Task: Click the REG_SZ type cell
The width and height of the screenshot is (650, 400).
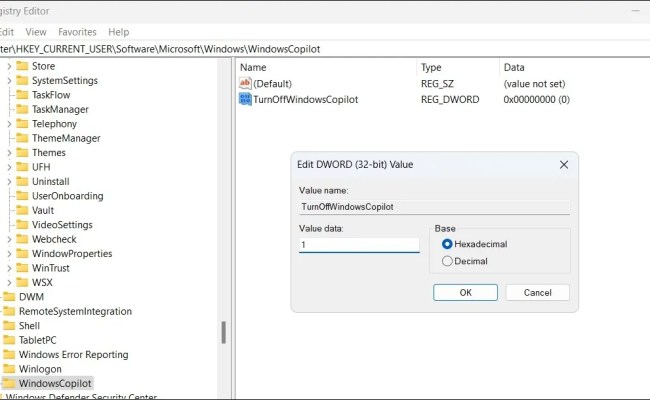Action: pyautogui.click(x=437, y=84)
